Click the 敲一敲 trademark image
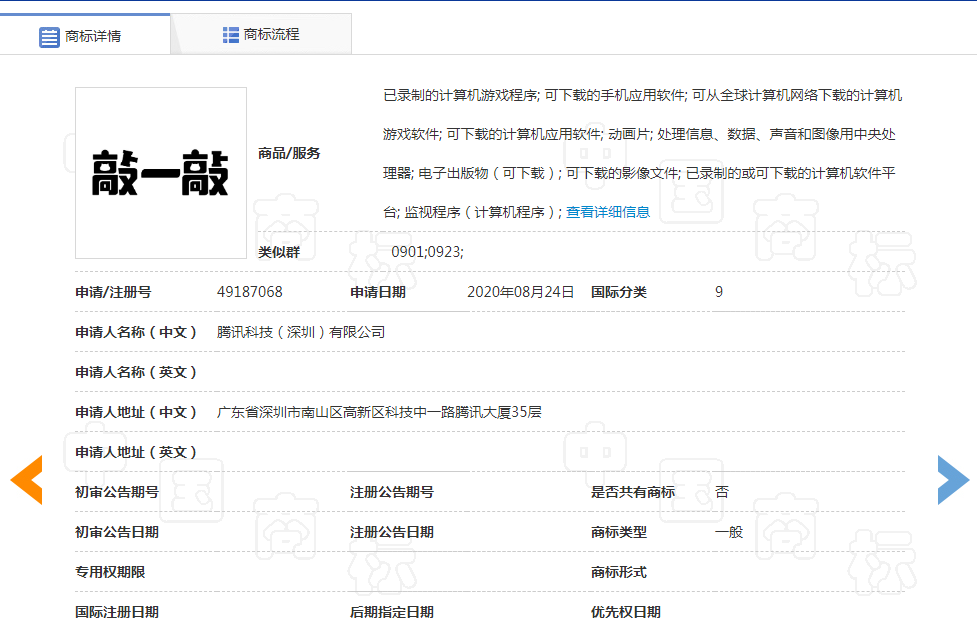Viewport: 977px width, 623px height. tap(160, 174)
